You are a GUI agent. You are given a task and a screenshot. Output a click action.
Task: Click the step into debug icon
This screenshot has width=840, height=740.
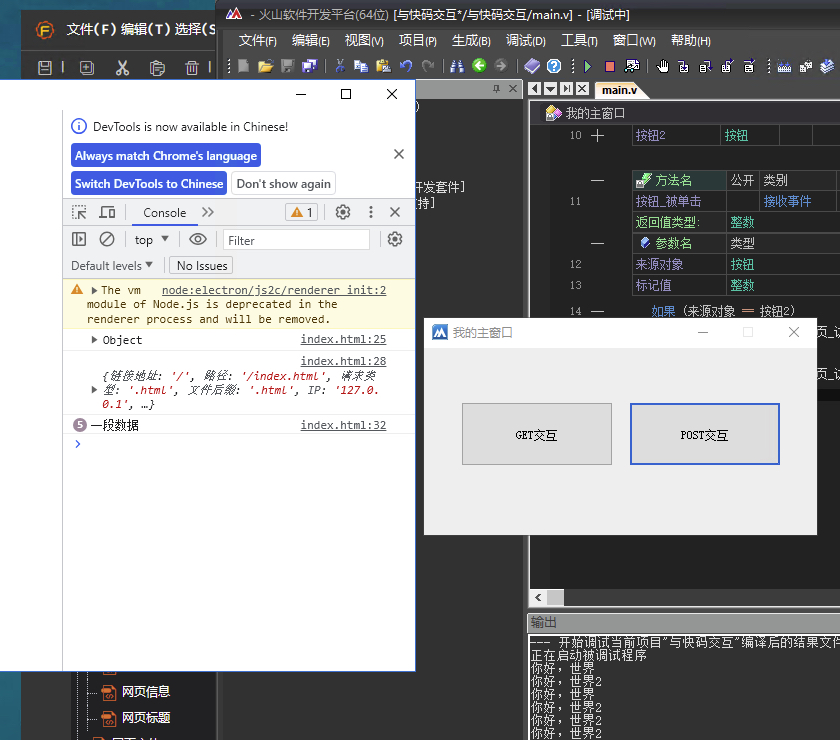coord(684,66)
